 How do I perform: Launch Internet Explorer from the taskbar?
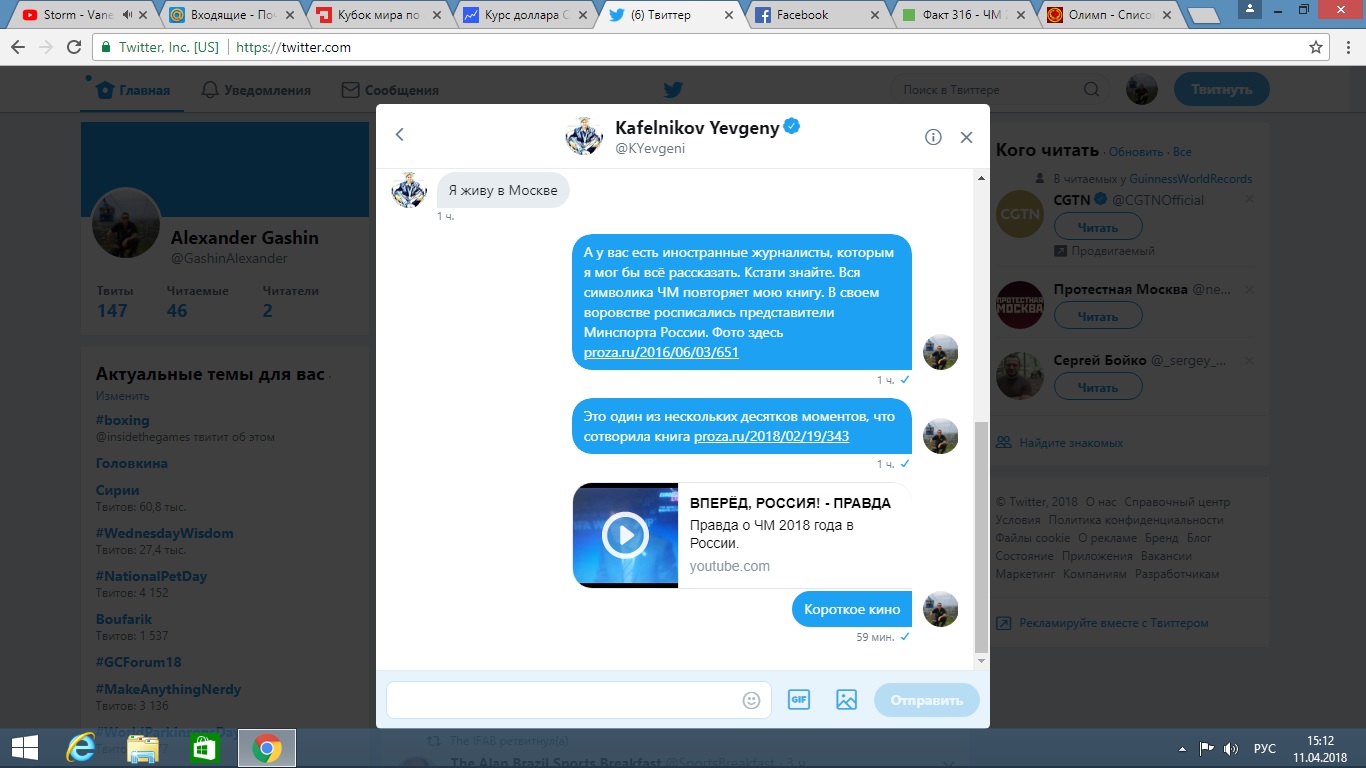tap(81, 748)
